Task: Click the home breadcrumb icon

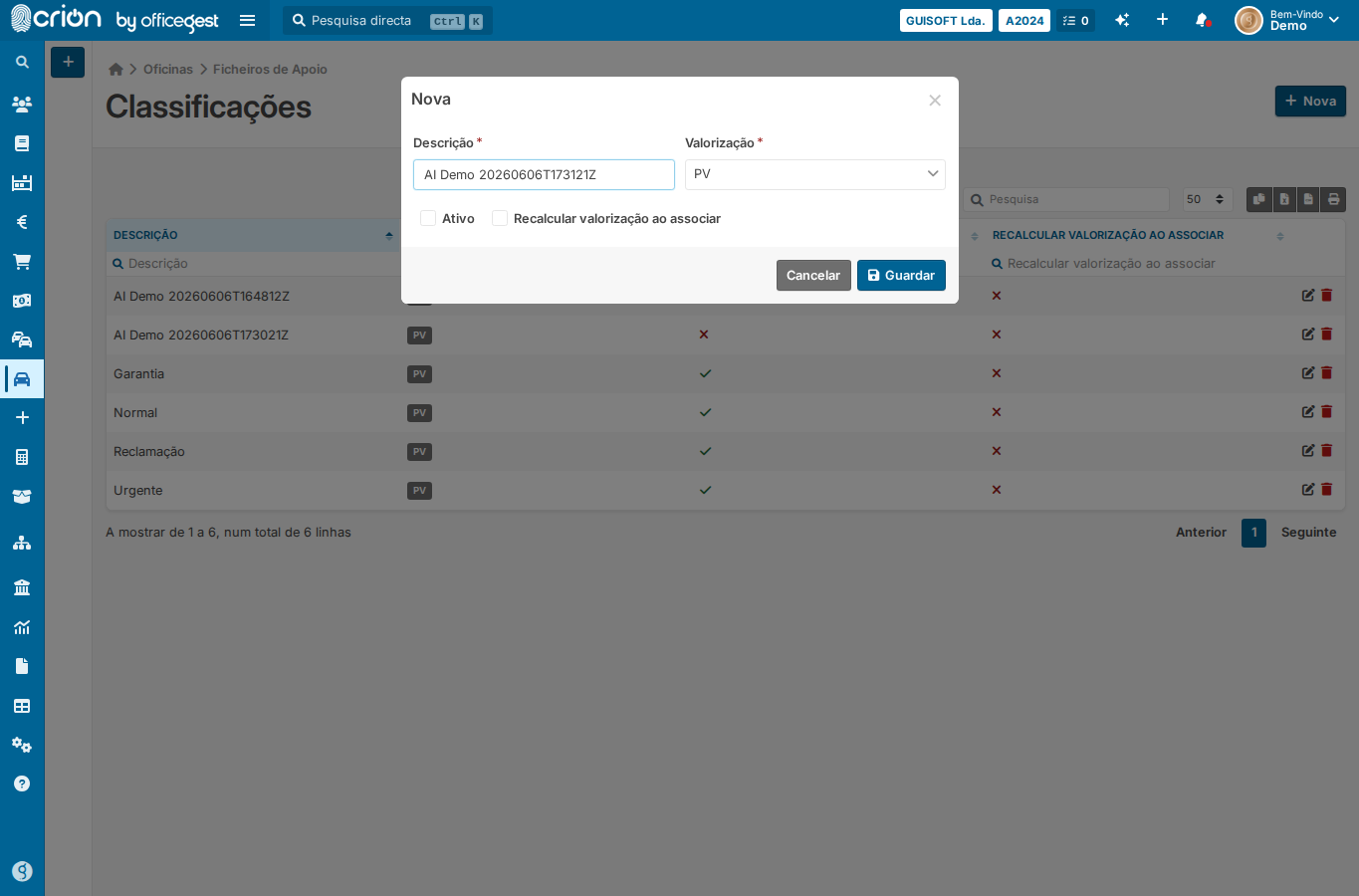Action: point(115,69)
